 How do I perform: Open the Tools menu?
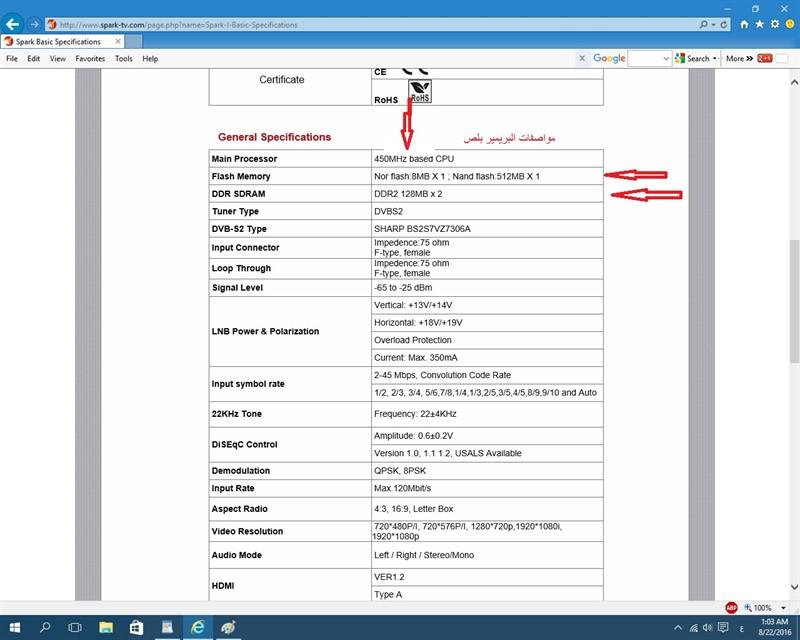(123, 59)
